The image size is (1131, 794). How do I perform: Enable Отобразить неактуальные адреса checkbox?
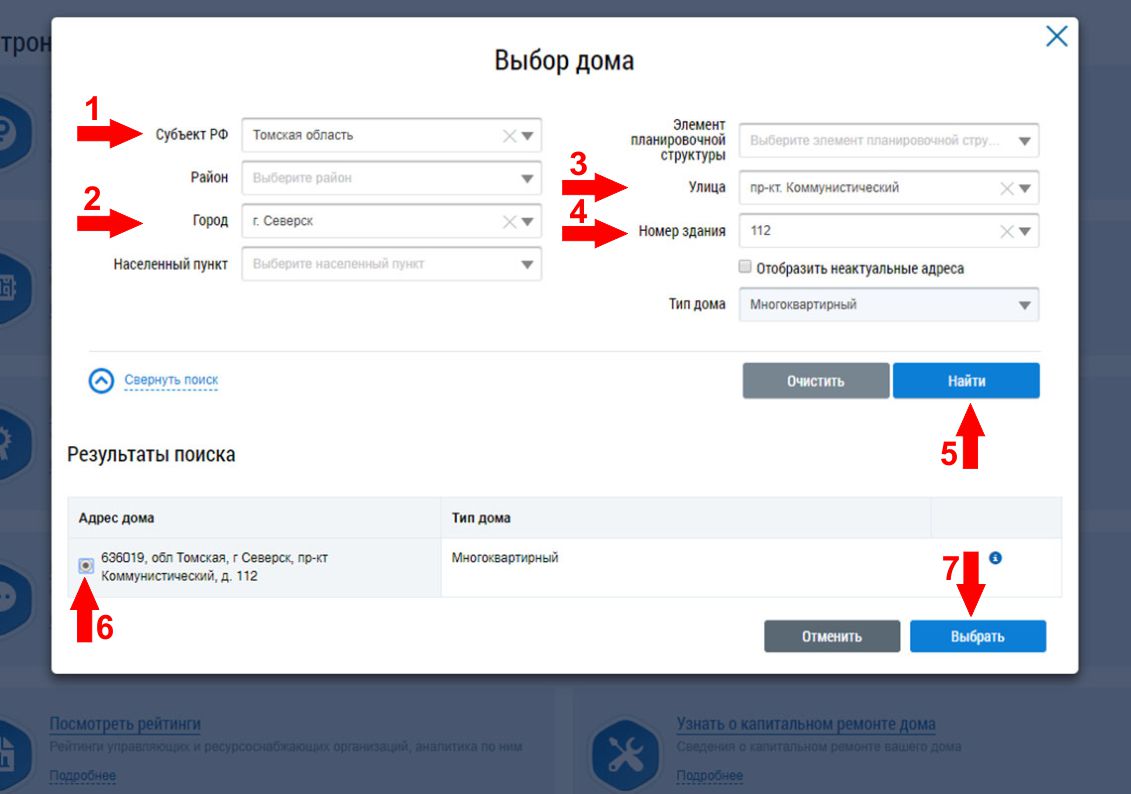pyautogui.click(x=745, y=267)
